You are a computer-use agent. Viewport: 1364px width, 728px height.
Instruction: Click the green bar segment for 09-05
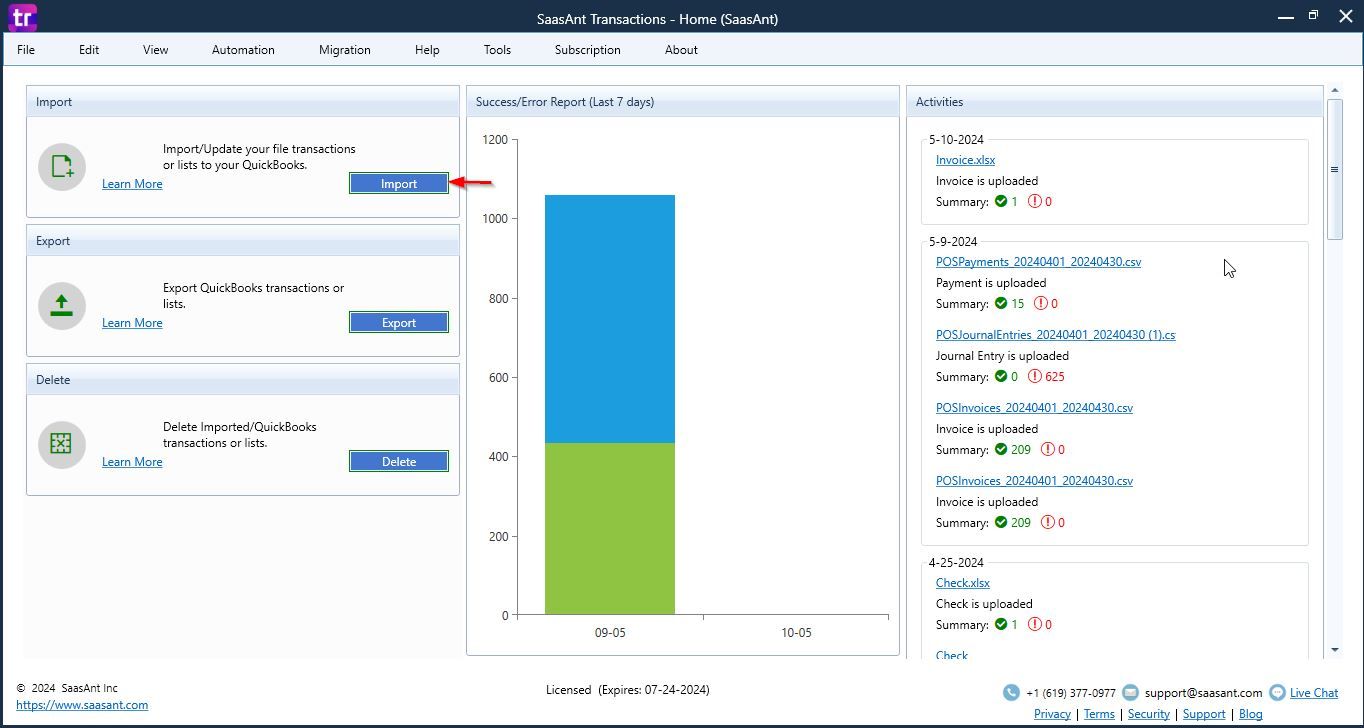click(x=610, y=529)
